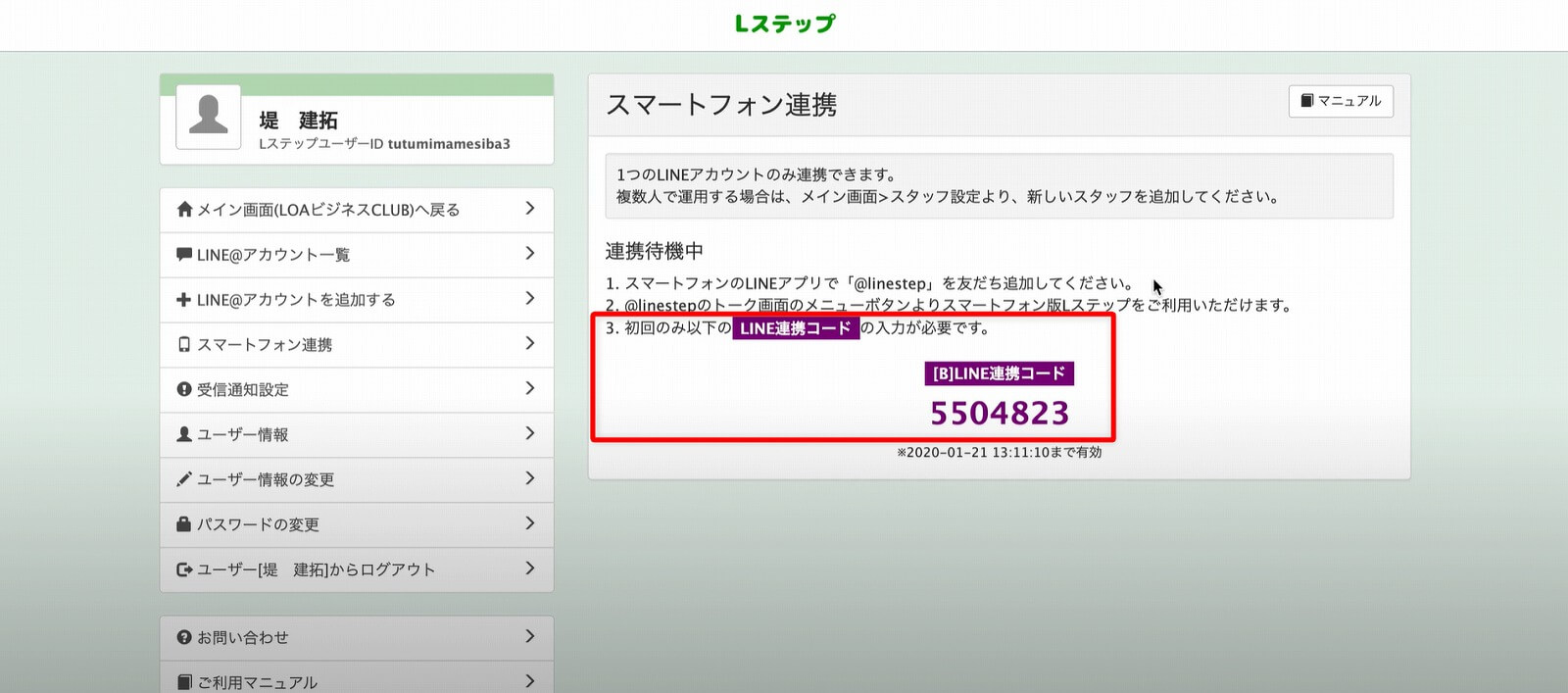
Task: Click the purple LINE連携コード inline label
Action: (x=796, y=328)
